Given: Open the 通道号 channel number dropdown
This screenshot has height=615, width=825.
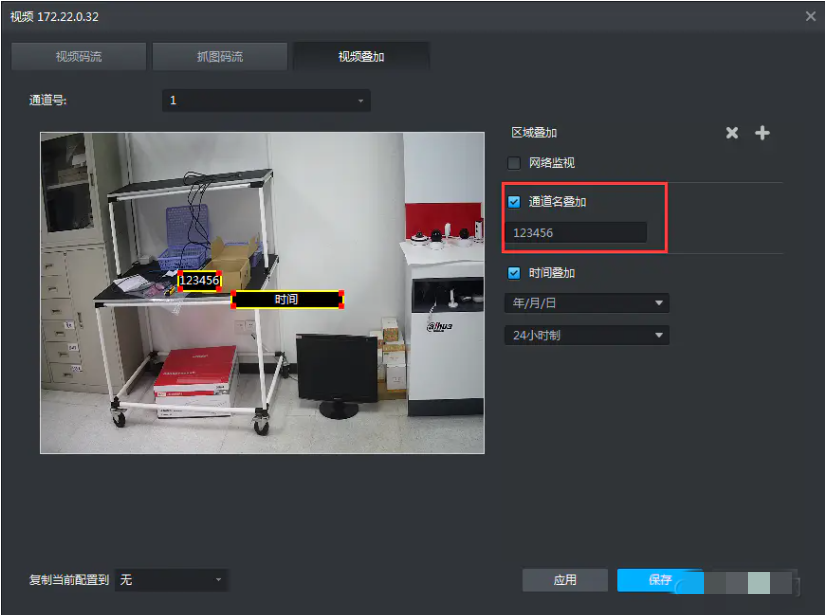Looking at the screenshot, I should (x=265, y=100).
